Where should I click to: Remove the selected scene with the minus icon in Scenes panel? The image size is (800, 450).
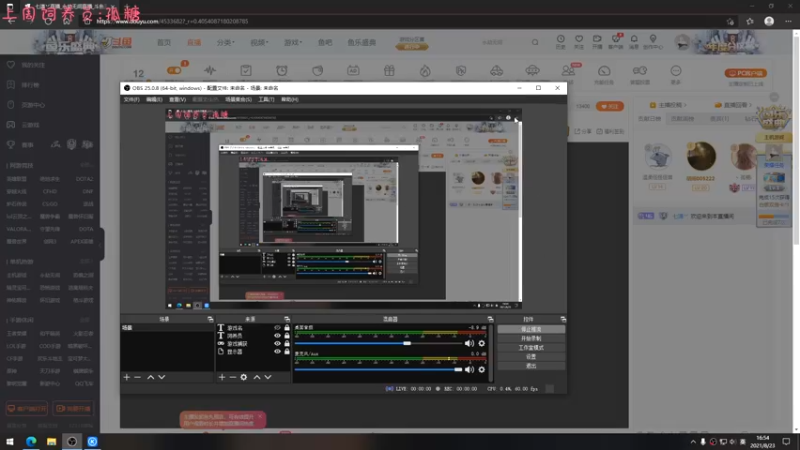[x=137, y=377]
